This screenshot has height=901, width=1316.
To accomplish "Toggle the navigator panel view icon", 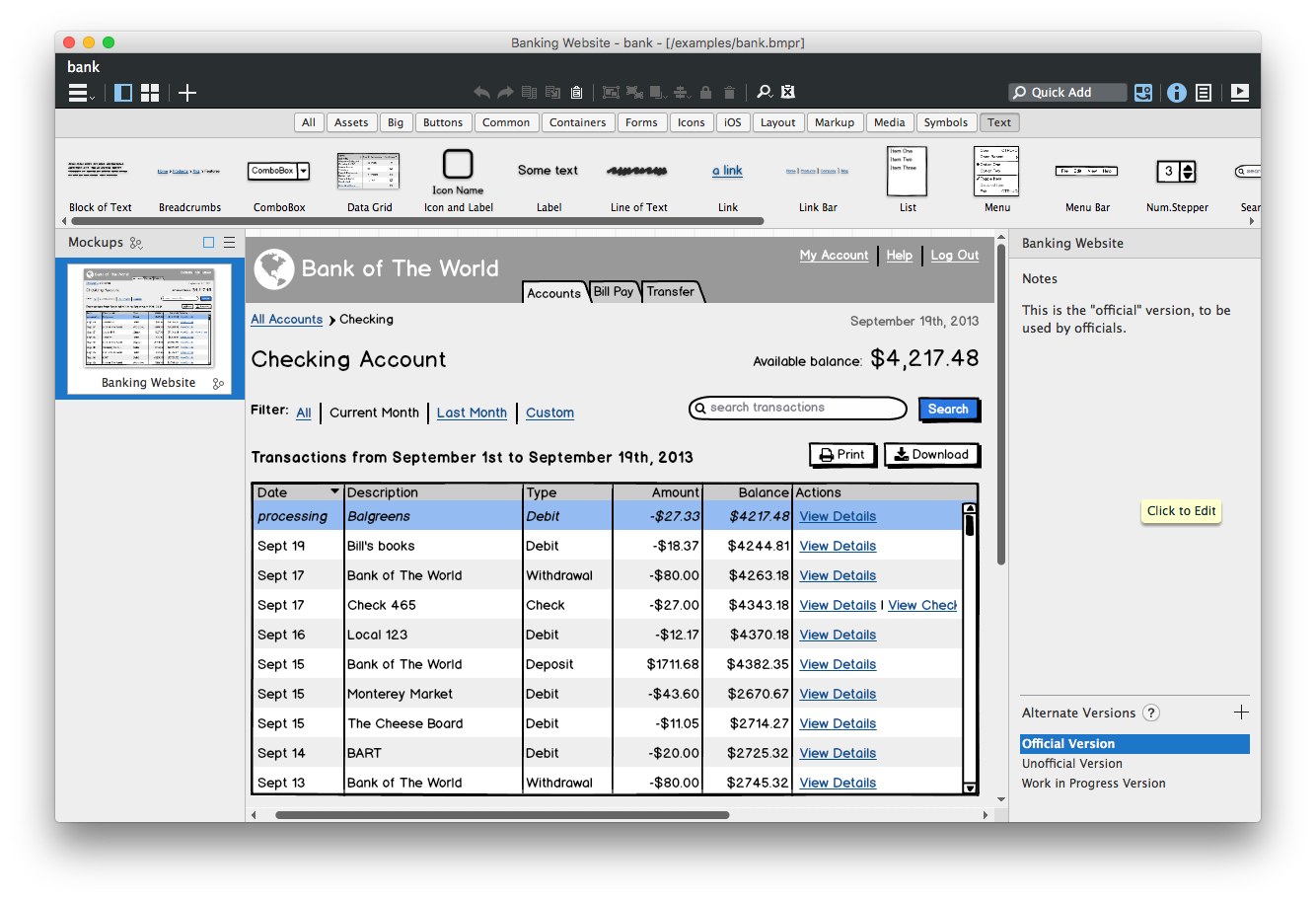I will 123,93.
